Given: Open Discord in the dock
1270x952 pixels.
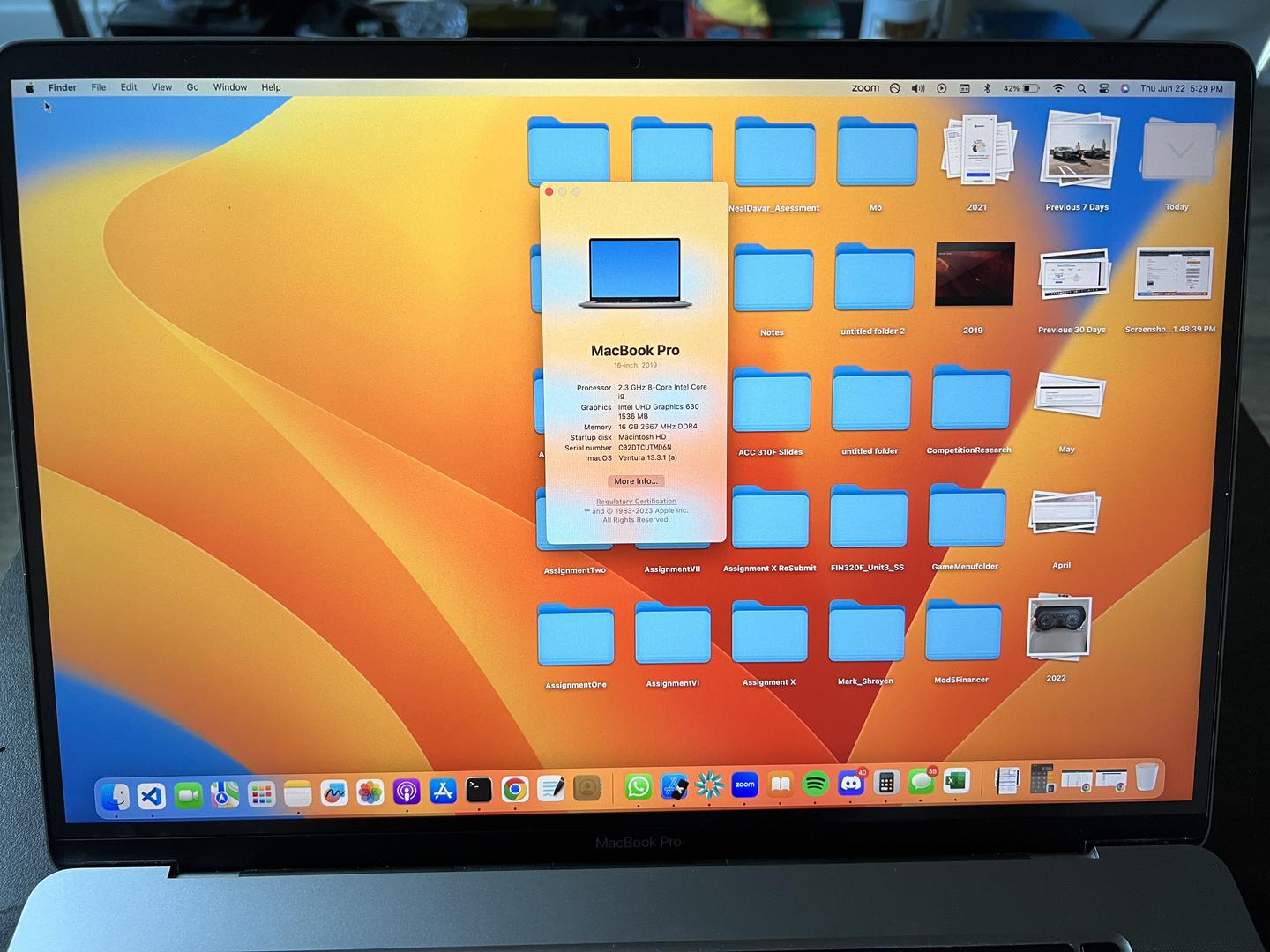Looking at the screenshot, I should 850,783.
